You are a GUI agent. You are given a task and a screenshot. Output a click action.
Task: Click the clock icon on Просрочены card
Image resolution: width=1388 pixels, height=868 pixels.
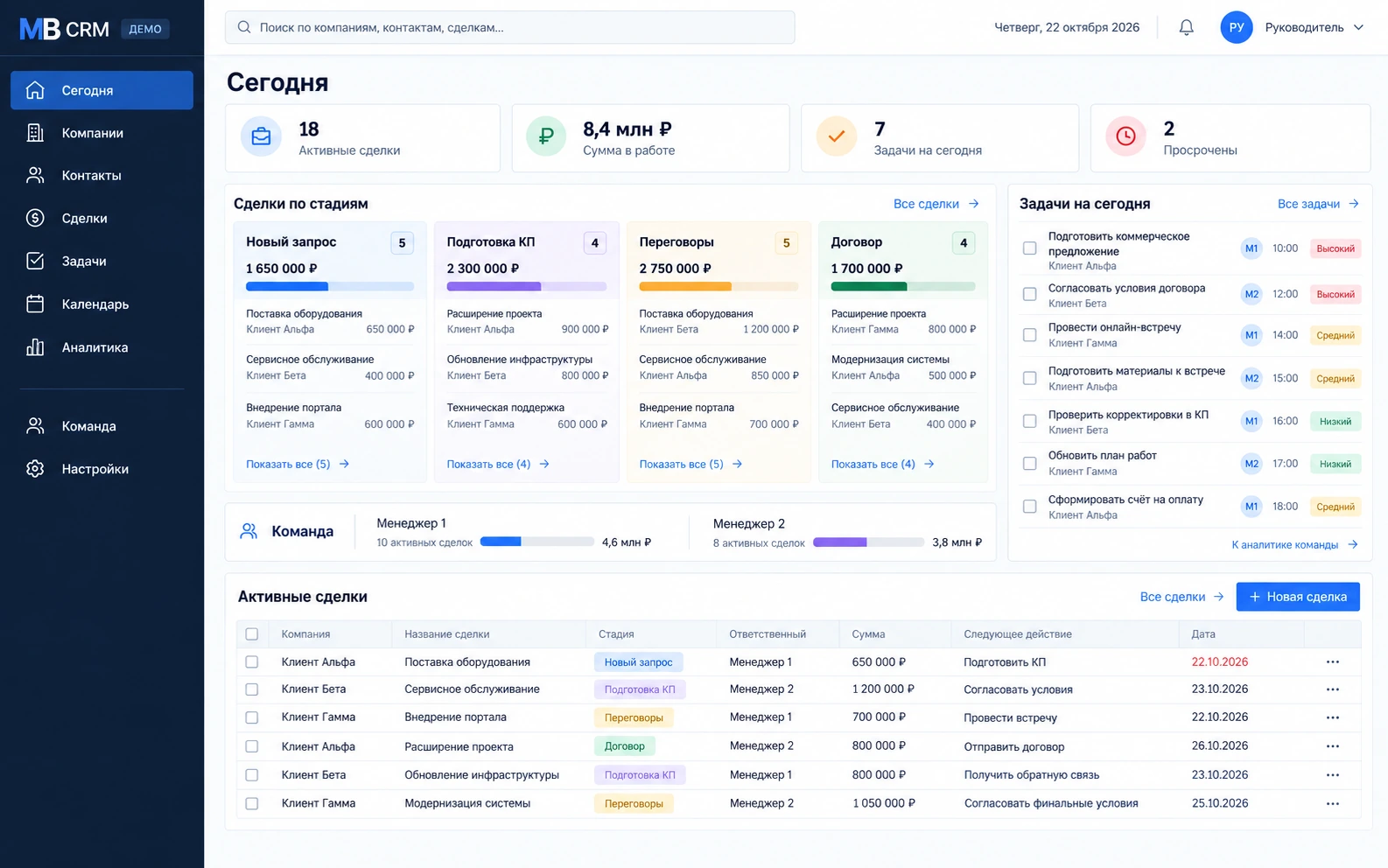pos(1125,137)
